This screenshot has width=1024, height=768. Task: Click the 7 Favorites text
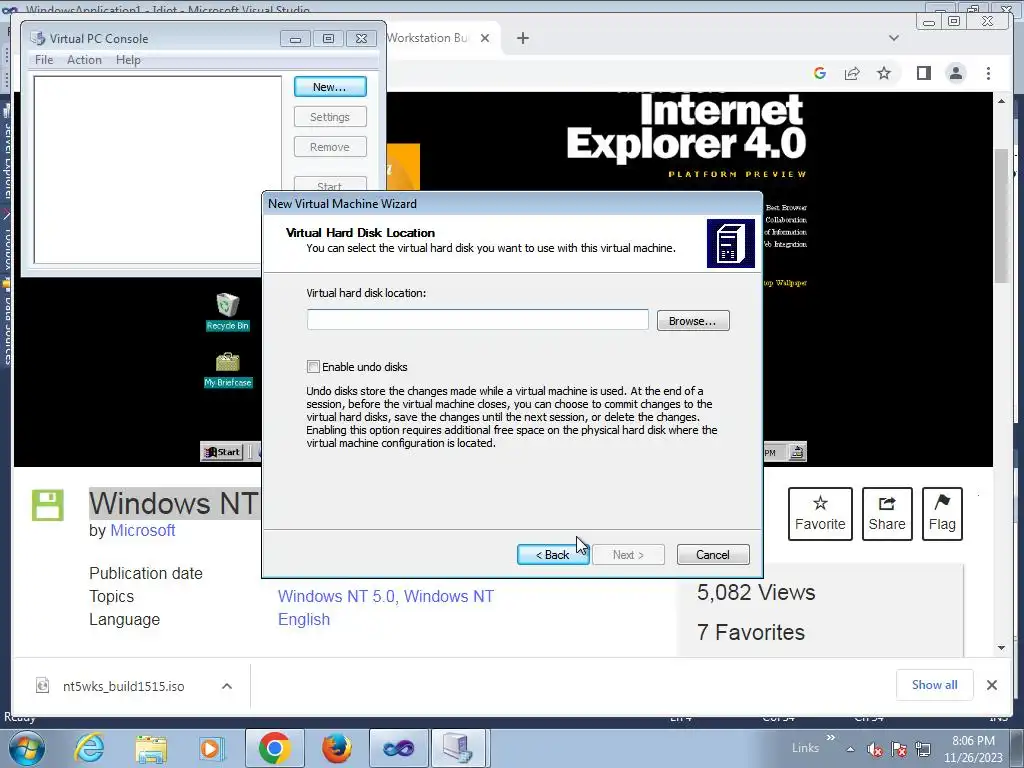[750, 632]
